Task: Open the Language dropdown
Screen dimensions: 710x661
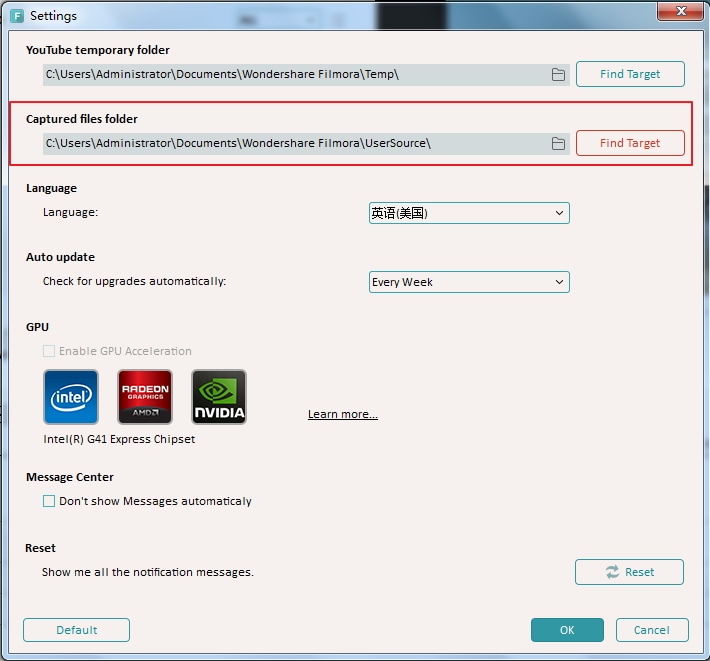Action: pos(469,213)
